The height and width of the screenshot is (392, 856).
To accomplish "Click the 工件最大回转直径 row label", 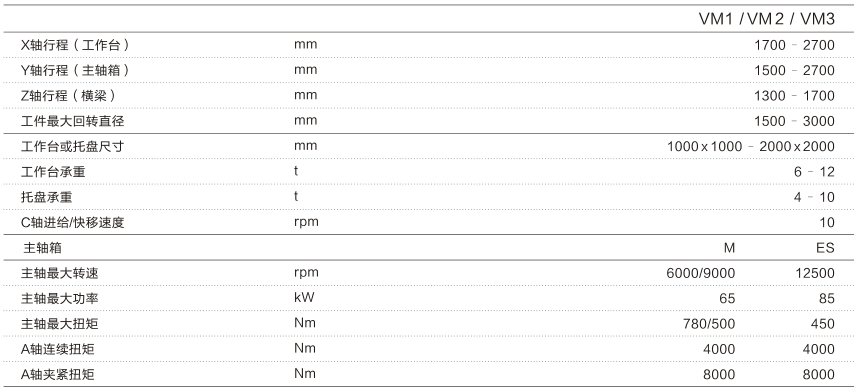I will (73, 121).
